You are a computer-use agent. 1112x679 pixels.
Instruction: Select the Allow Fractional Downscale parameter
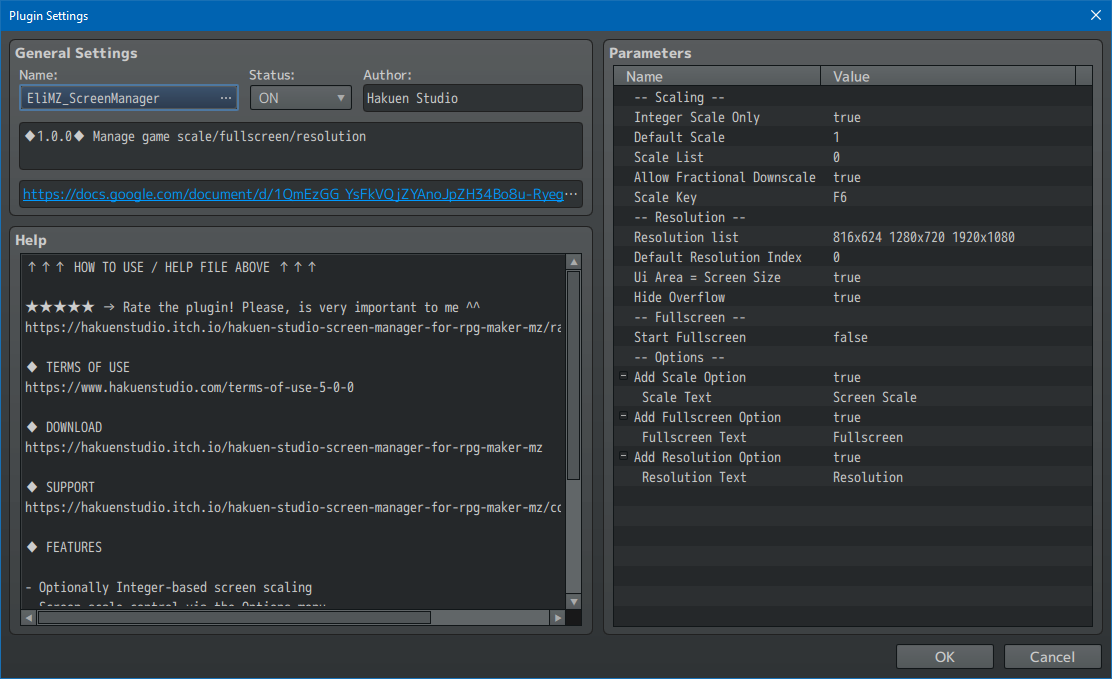[x=852, y=177]
